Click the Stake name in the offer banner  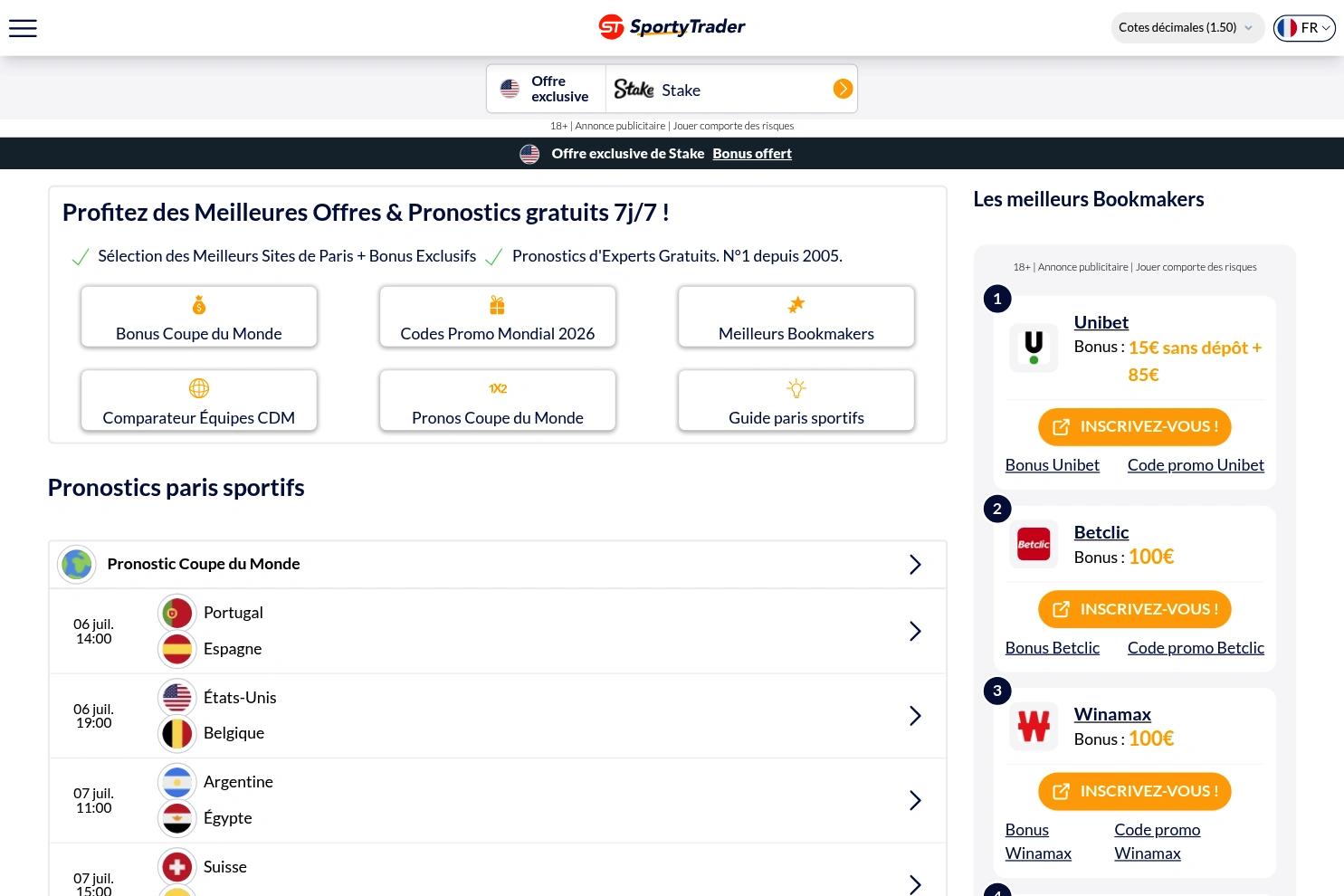(x=681, y=91)
